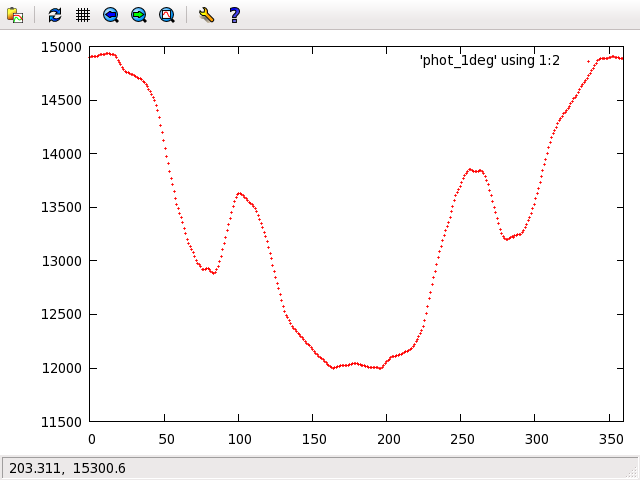The height and width of the screenshot is (480, 640).
Task: Apply the next zoom settings
Action: coord(139,15)
